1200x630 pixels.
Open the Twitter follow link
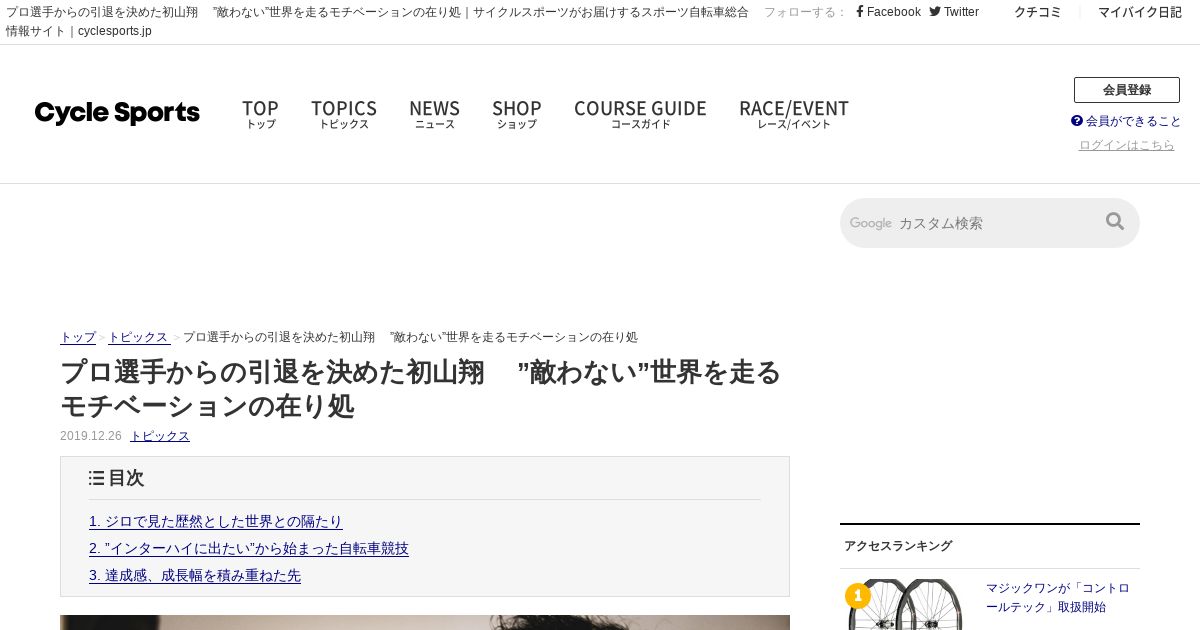[x=954, y=12]
